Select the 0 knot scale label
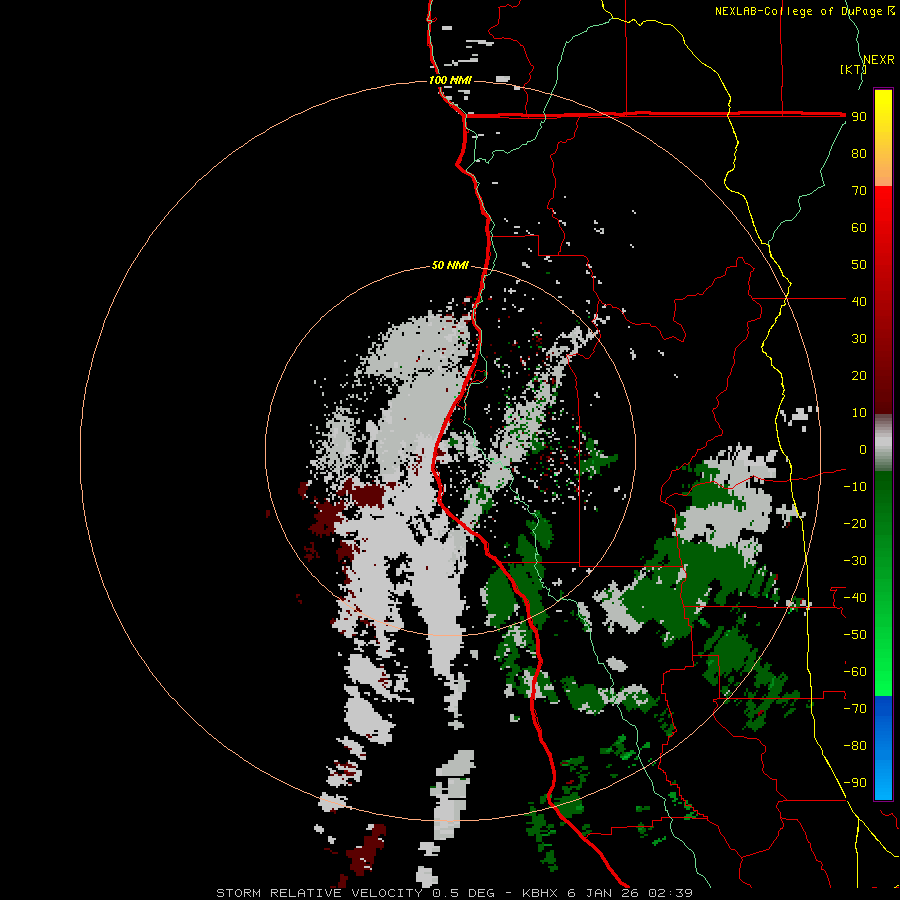This screenshot has width=900, height=900. click(863, 449)
